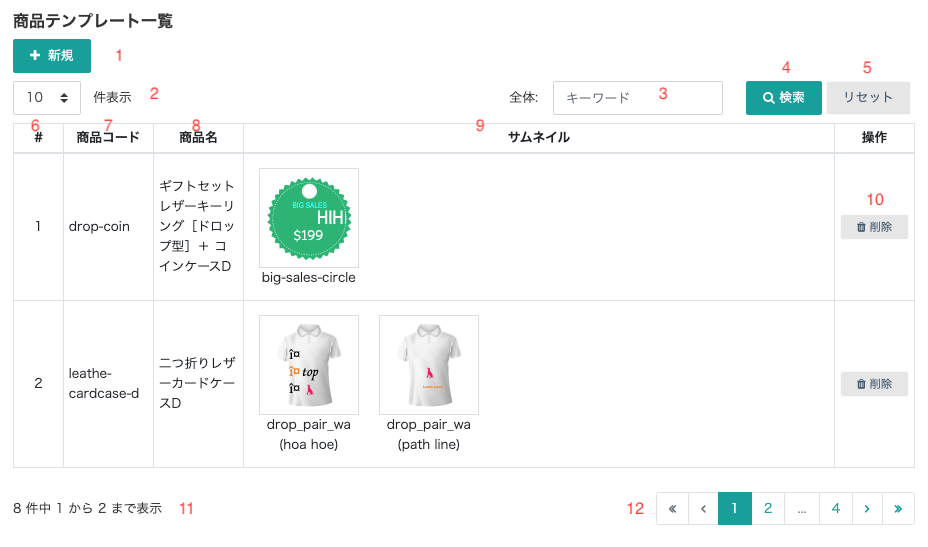Sort by the 商品コード column header

(108, 138)
